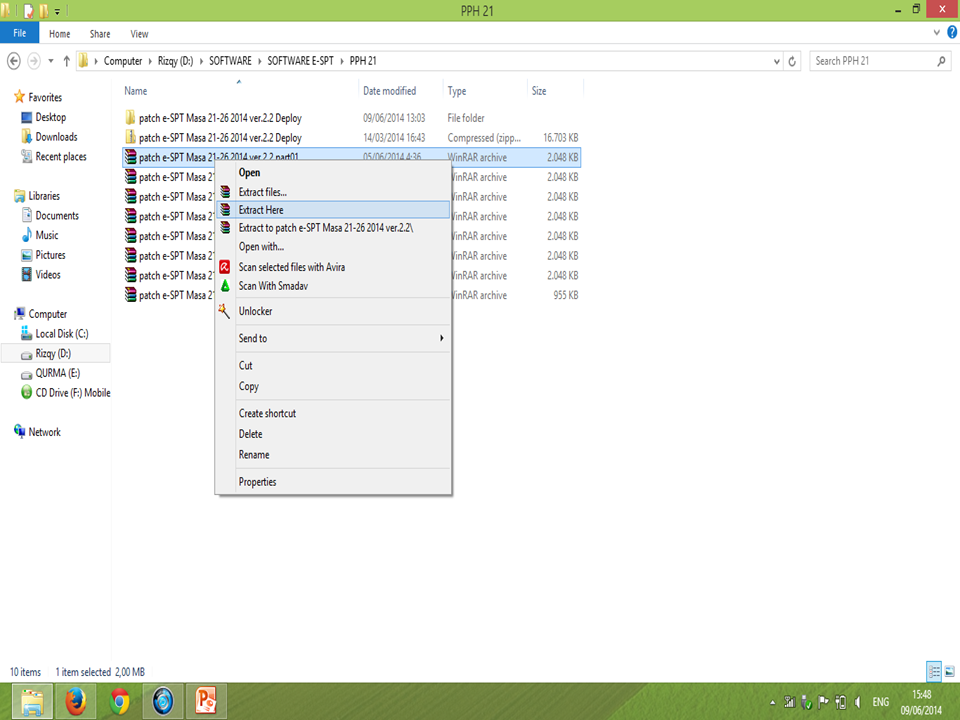Click the action center flag icon
The height and width of the screenshot is (720, 960).
[823, 702]
